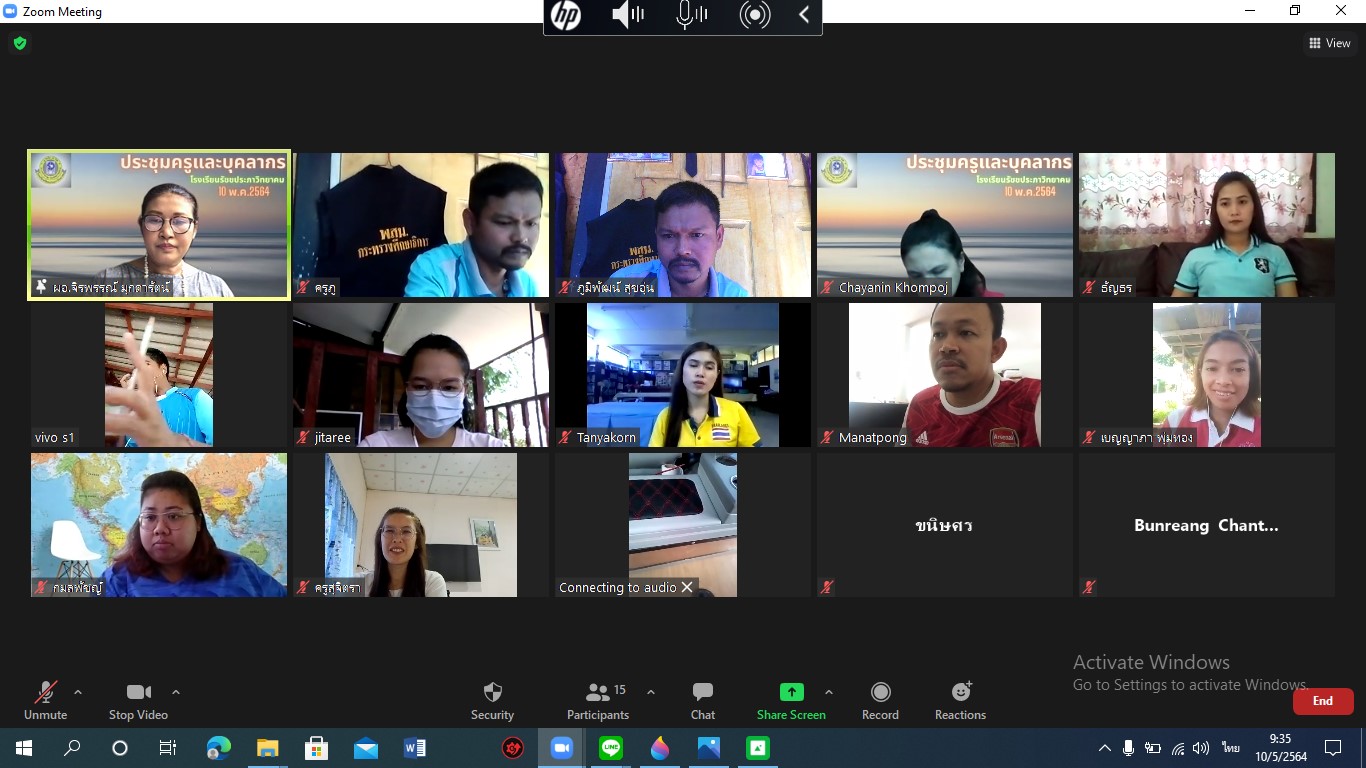The height and width of the screenshot is (768, 1366).
Task: Open the Chat panel
Action: (x=703, y=701)
